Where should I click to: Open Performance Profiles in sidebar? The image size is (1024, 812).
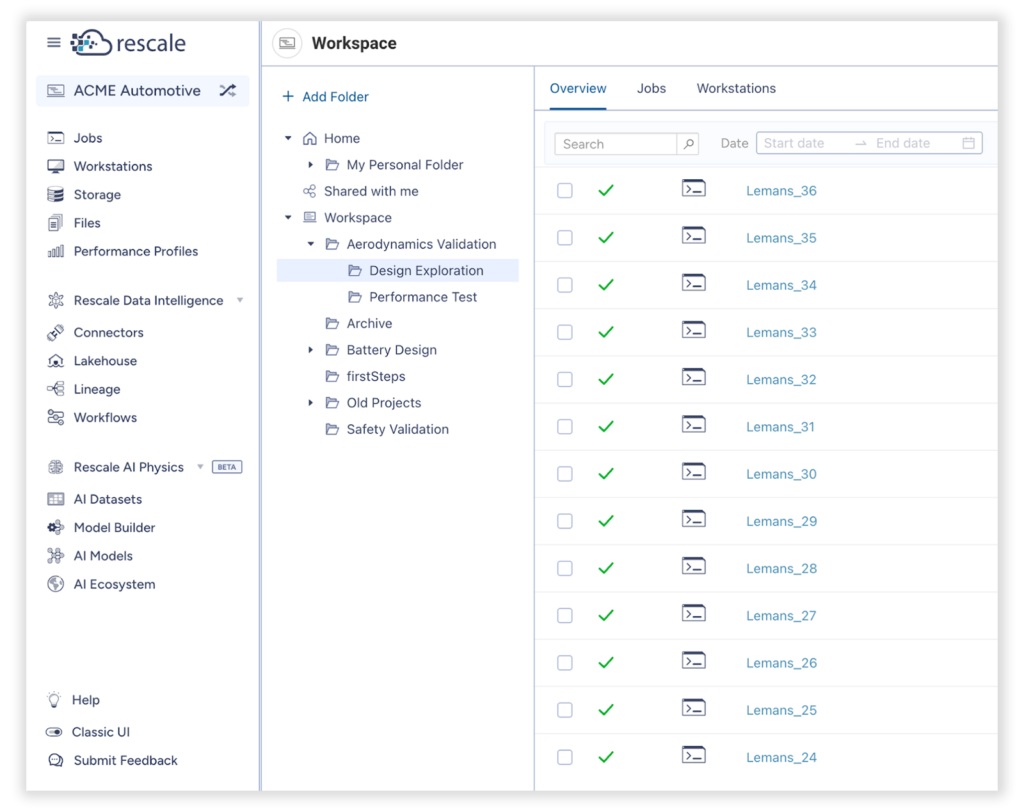pyautogui.click(x=135, y=251)
